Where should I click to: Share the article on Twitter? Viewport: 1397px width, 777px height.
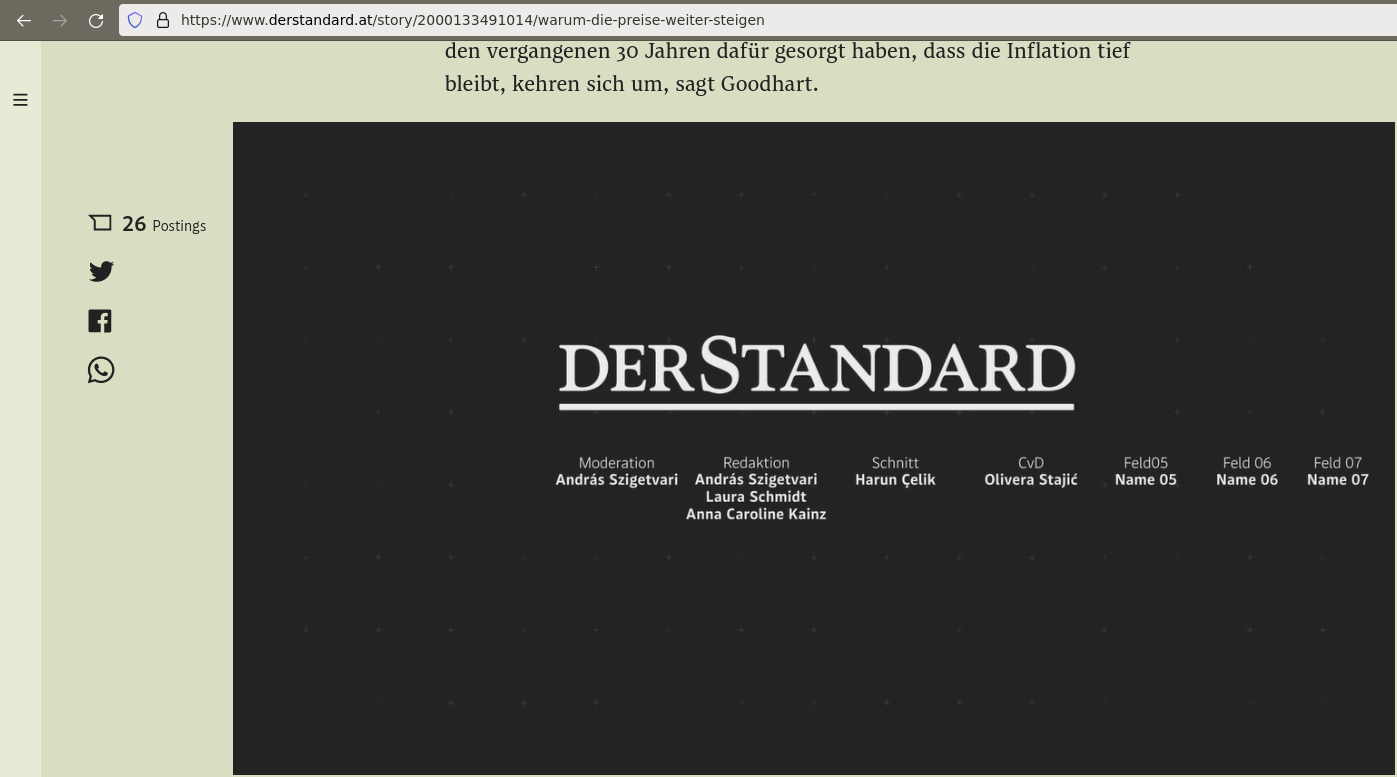pyautogui.click(x=101, y=271)
